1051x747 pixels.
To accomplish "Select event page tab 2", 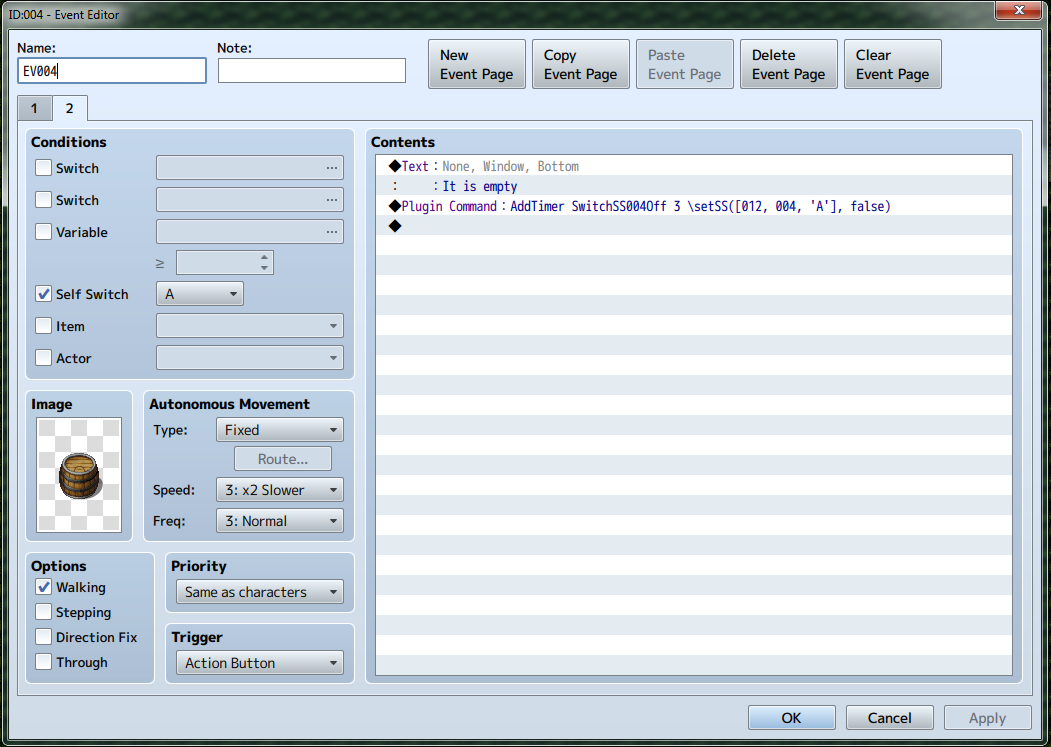I will click(70, 108).
